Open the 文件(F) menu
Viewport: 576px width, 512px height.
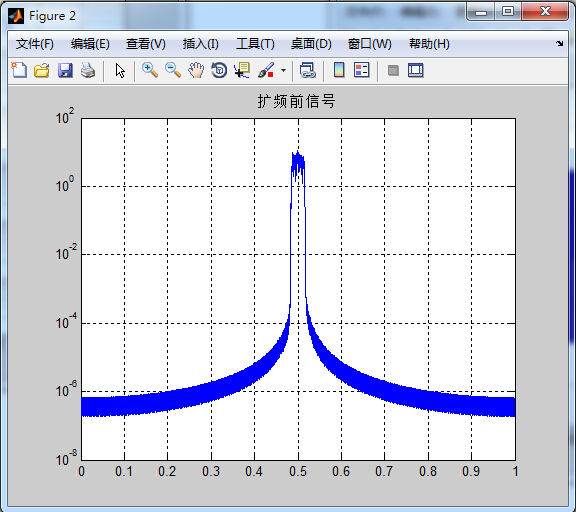tap(35, 44)
